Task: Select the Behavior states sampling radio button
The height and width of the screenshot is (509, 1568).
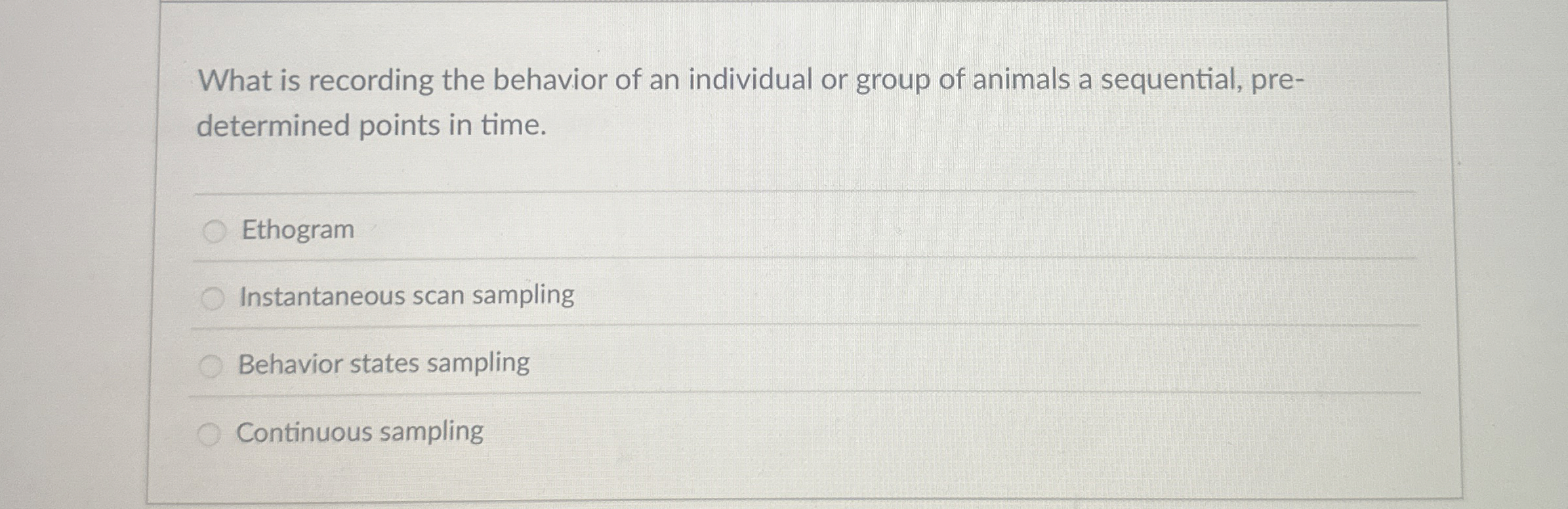Action: pos(212,366)
